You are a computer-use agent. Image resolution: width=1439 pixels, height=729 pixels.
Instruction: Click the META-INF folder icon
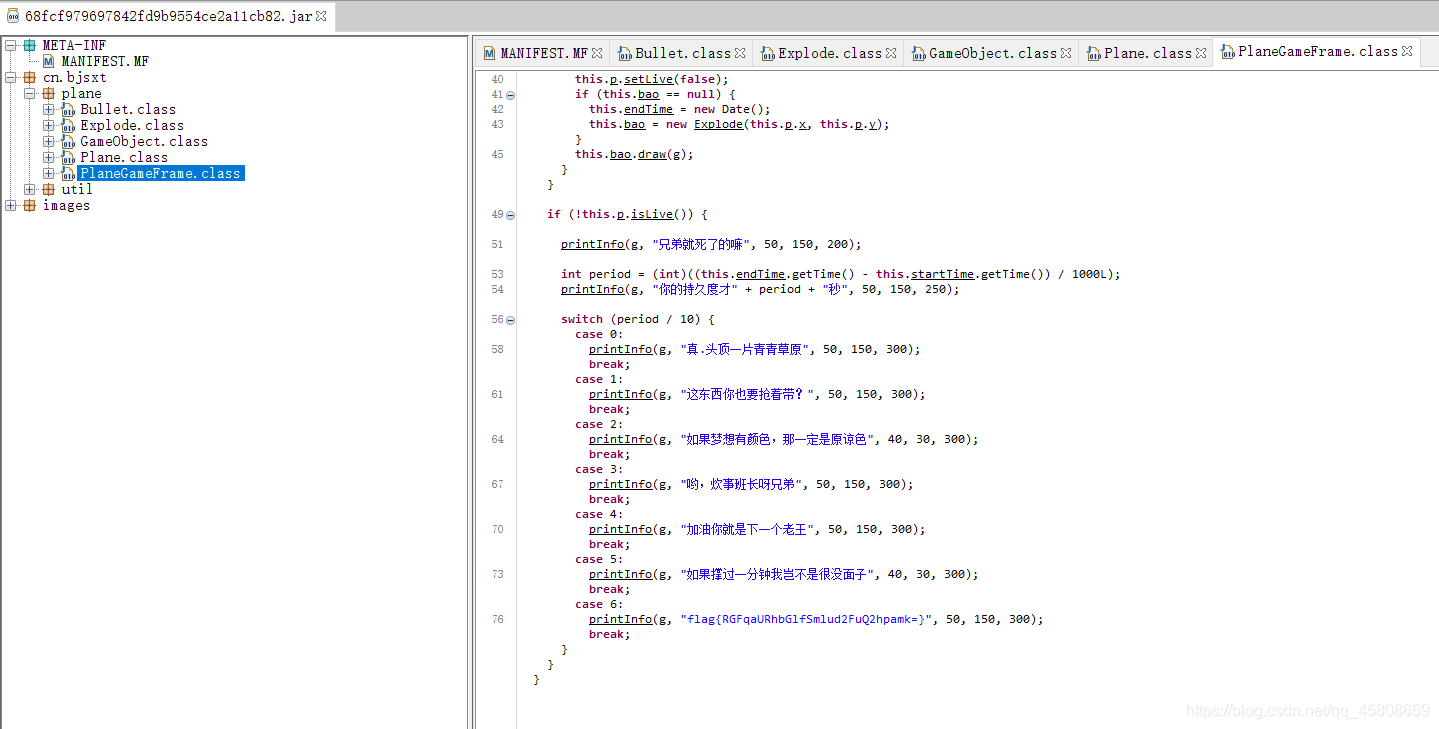pos(29,45)
